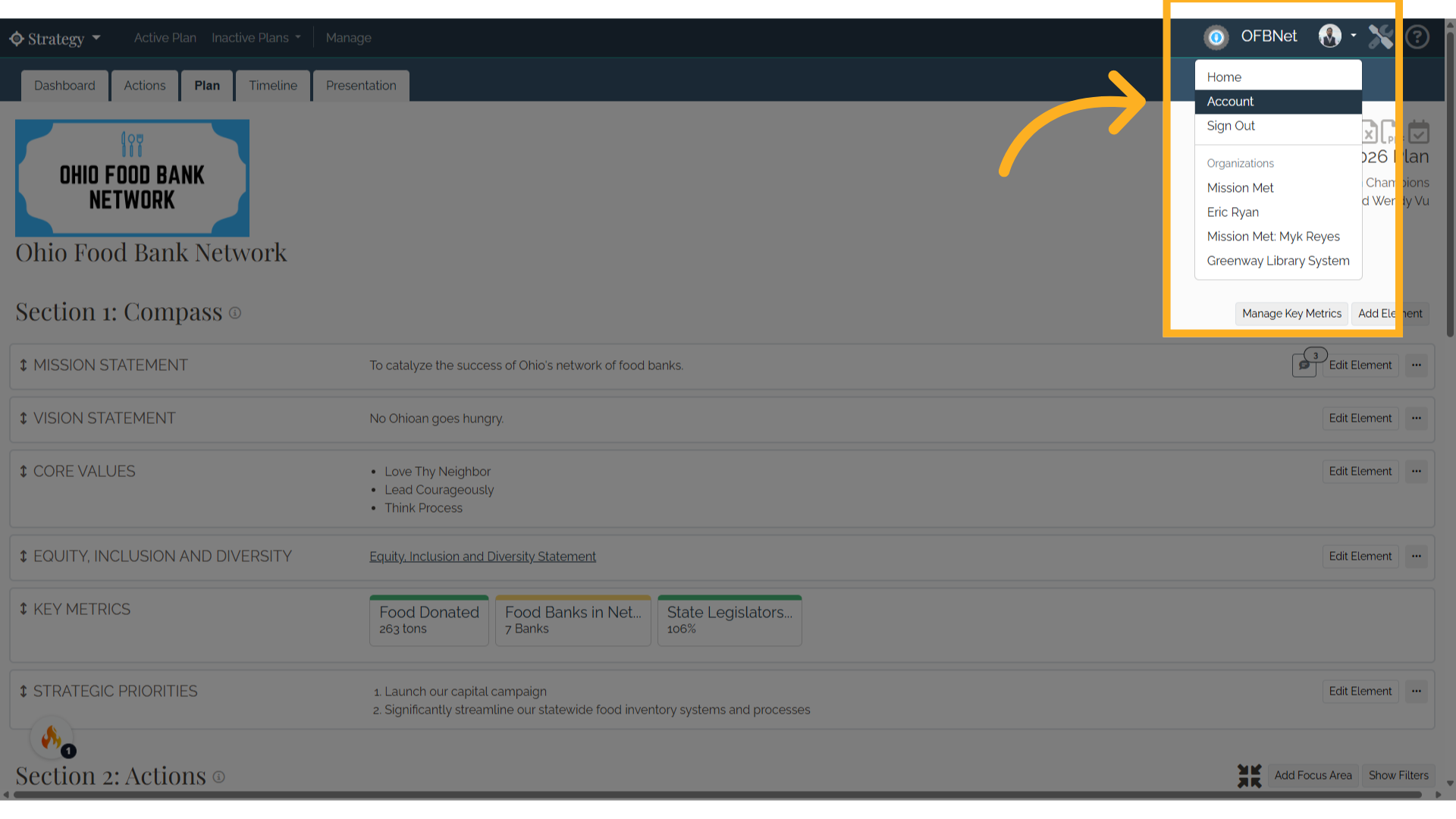The height and width of the screenshot is (819, 1456).
Task: Click reorder handle of Equity, Inclusion and Diversity
Action: [24, 557]
